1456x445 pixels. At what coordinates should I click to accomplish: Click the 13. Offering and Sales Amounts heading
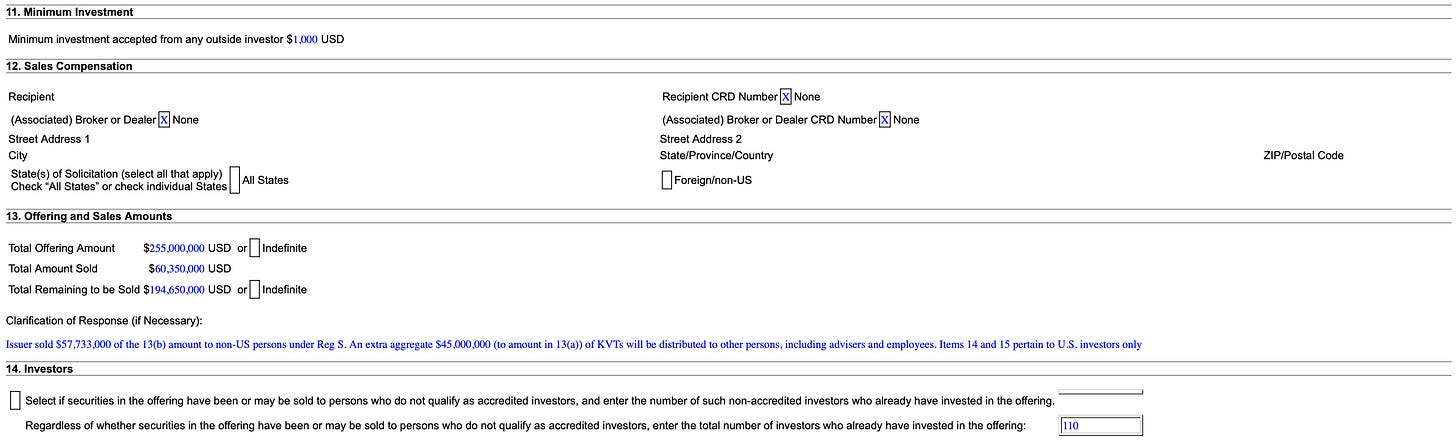89,216
